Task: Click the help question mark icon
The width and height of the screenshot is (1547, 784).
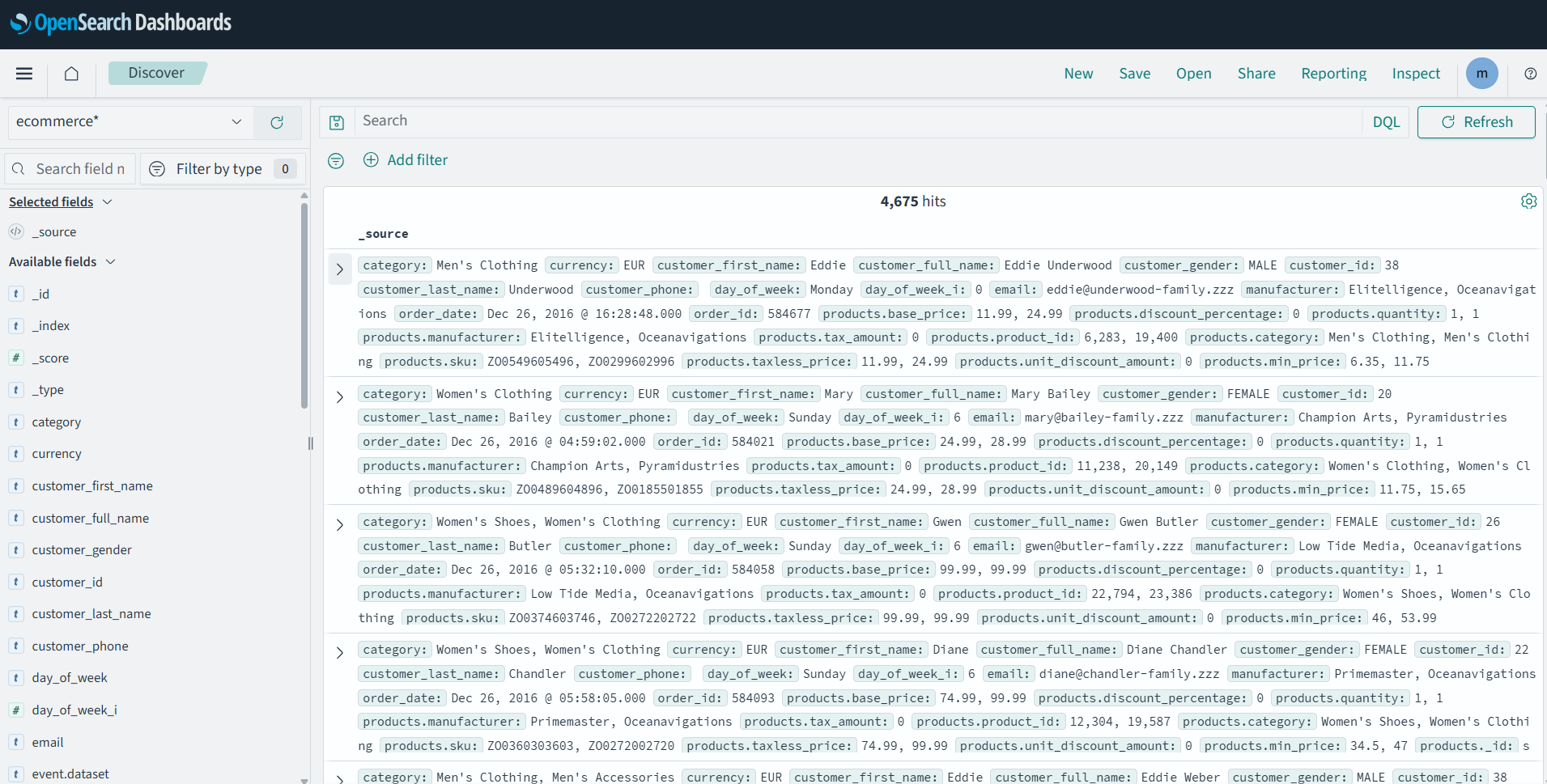Action: (1530, 74)
